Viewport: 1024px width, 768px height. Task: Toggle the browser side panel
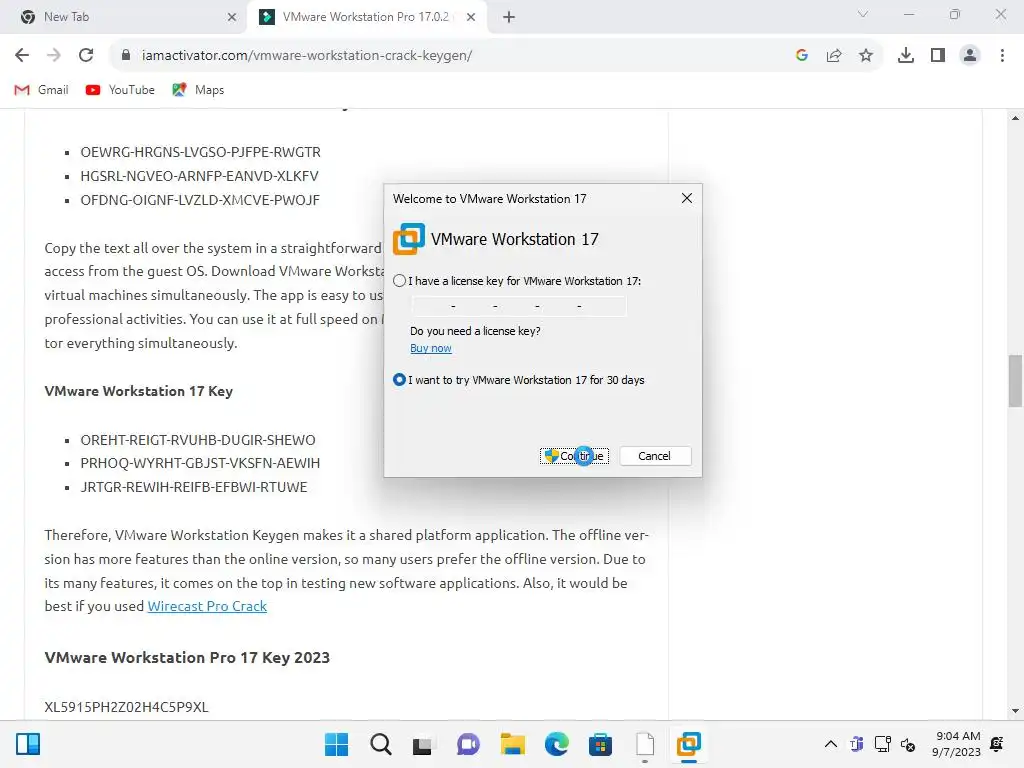coord(938,56)
